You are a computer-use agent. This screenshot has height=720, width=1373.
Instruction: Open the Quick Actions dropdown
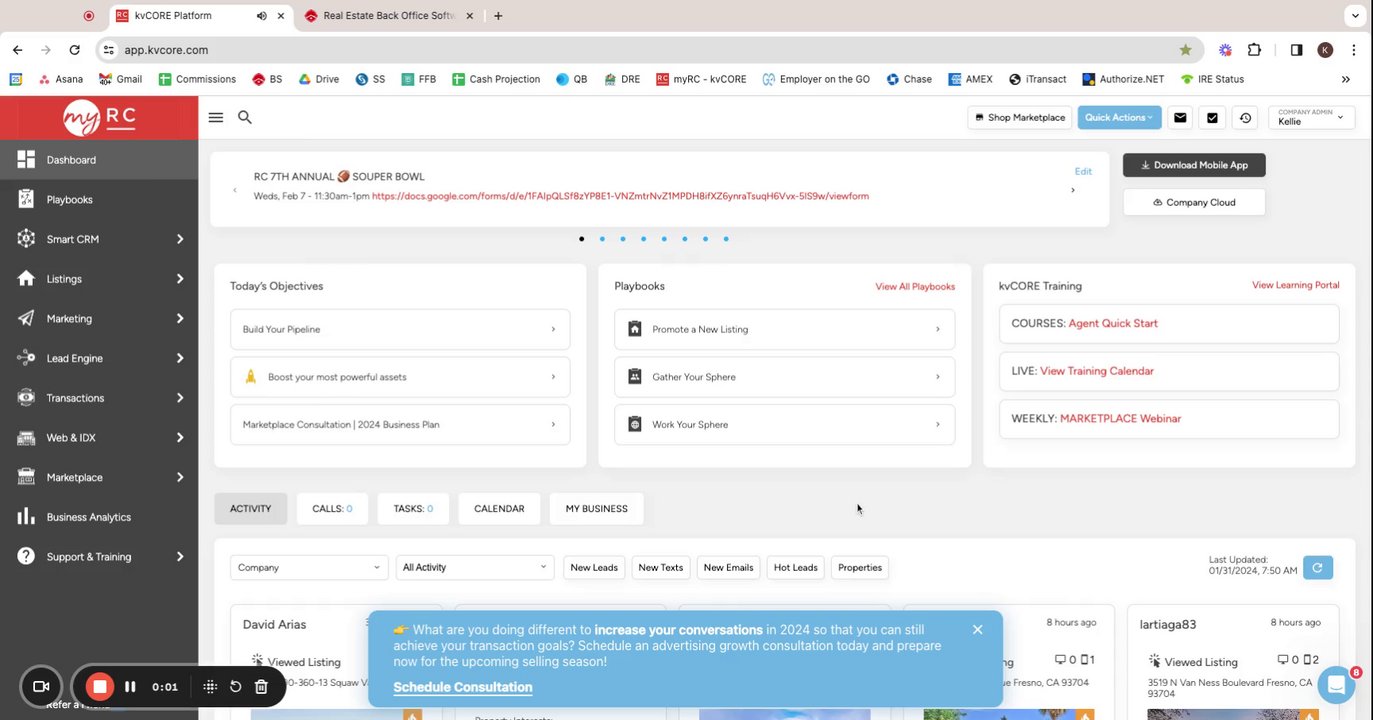pyautogui.click(x=1119, y=118)
